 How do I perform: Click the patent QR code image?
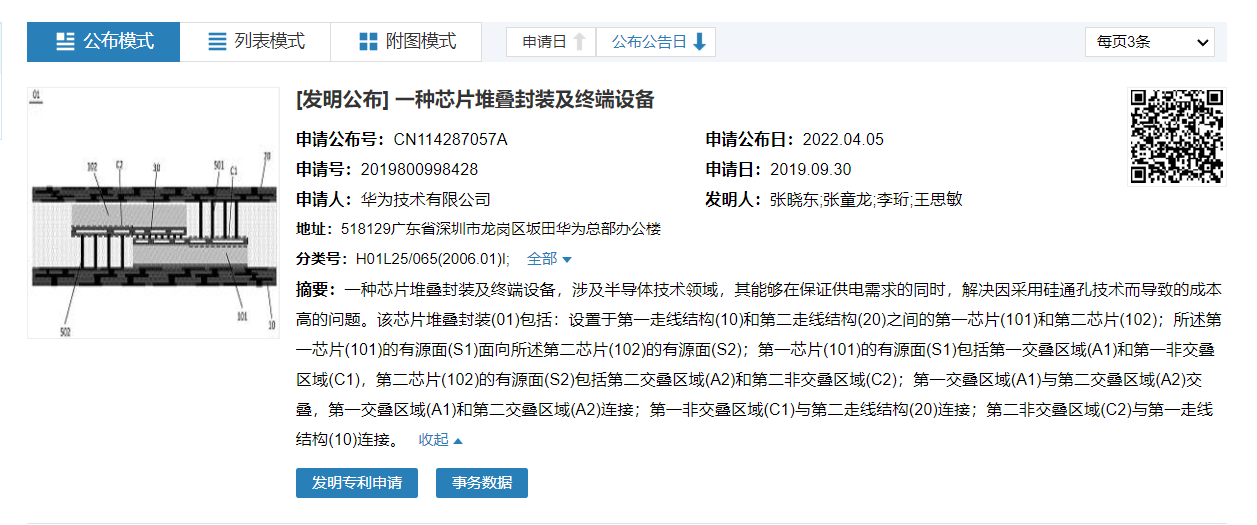(x=1176, y=137)
